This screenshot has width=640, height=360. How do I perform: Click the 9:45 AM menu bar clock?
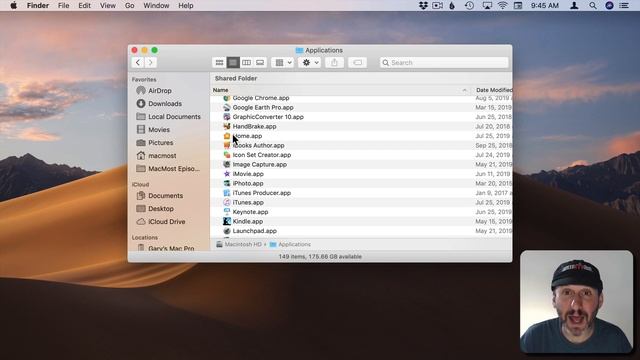click(x=545, y=6)
